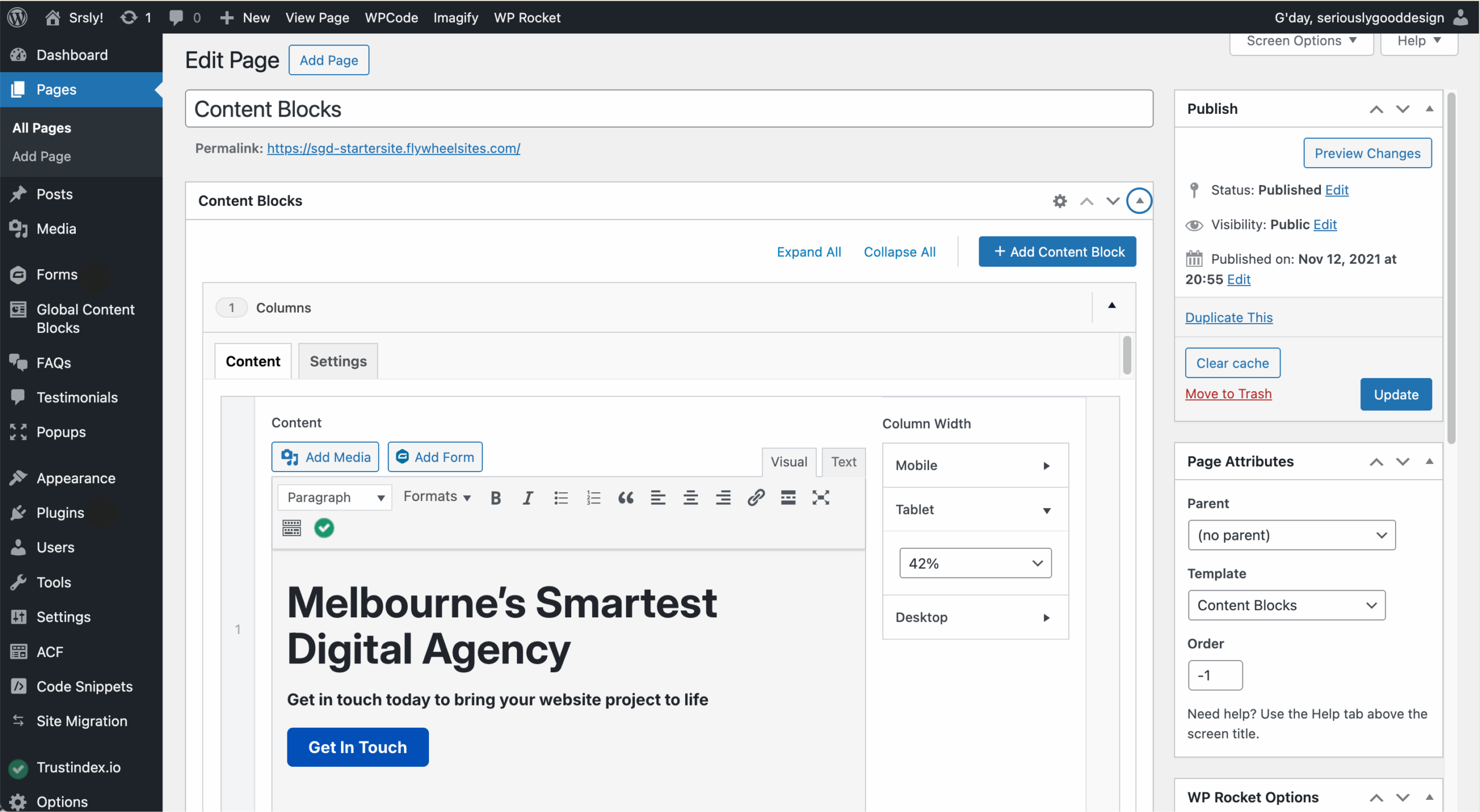Image resolution: width=1480 pixels, height=812 pixels.
Task: Click the Italic formatting icon
Action: point(527,498)
